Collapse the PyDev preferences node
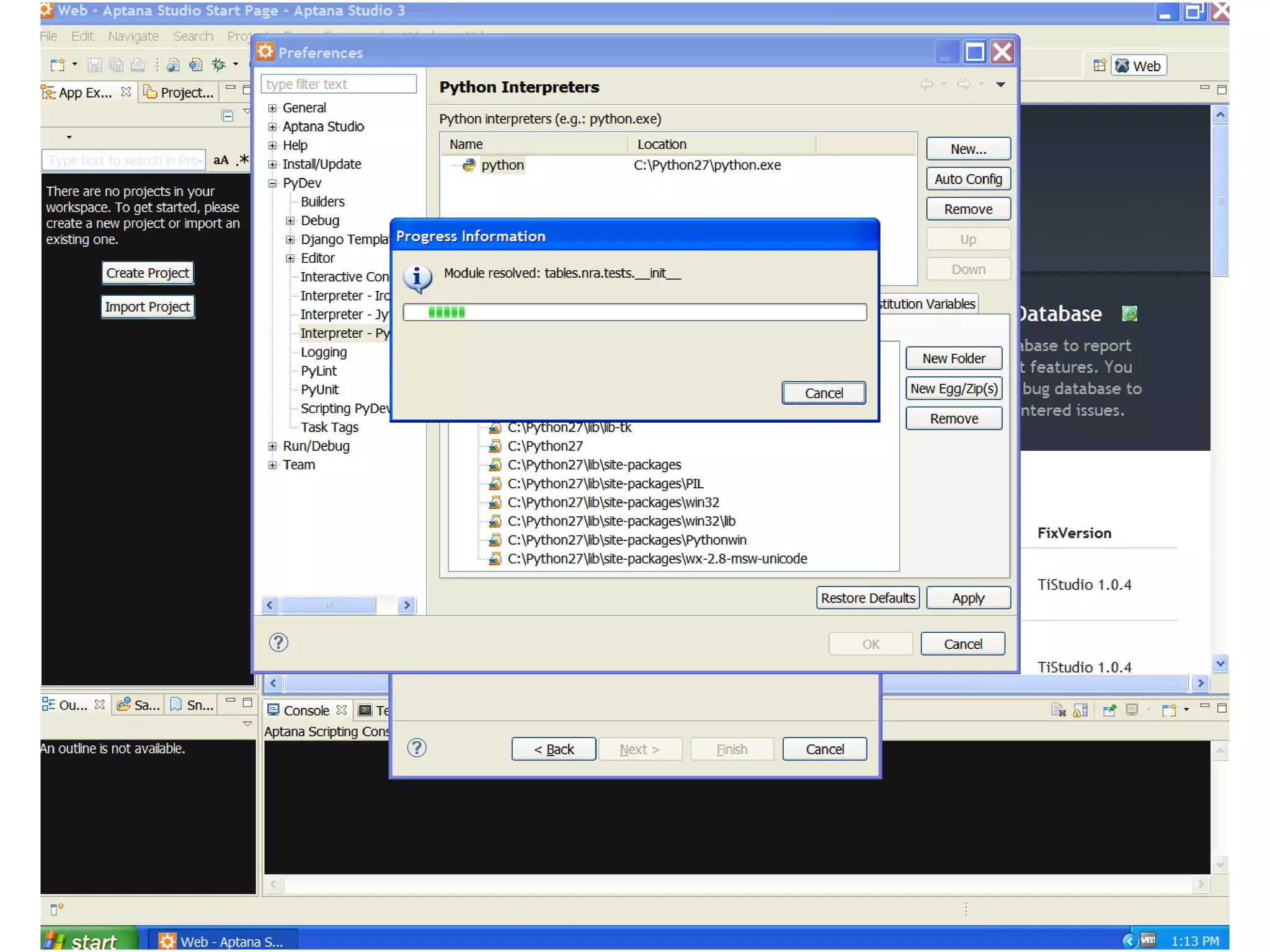 click(x=272, y=183)
